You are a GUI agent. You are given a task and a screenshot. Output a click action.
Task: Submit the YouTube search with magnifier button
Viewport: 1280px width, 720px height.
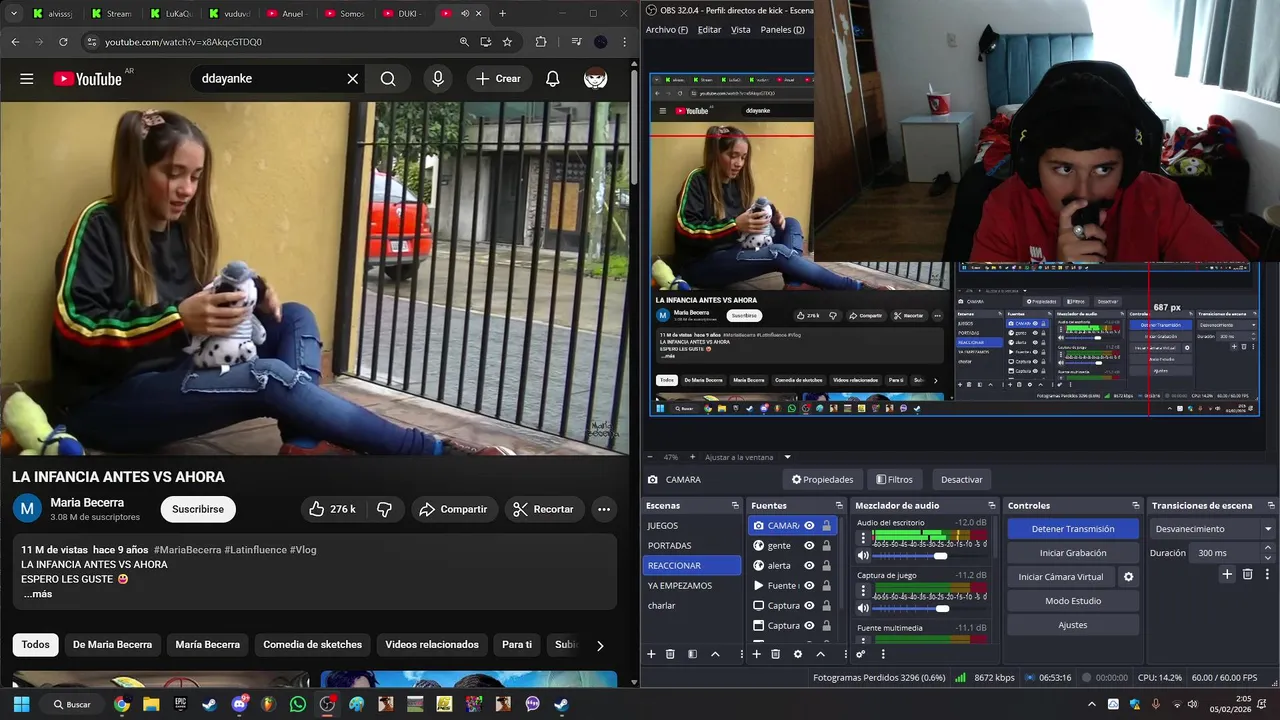point(388,79)
